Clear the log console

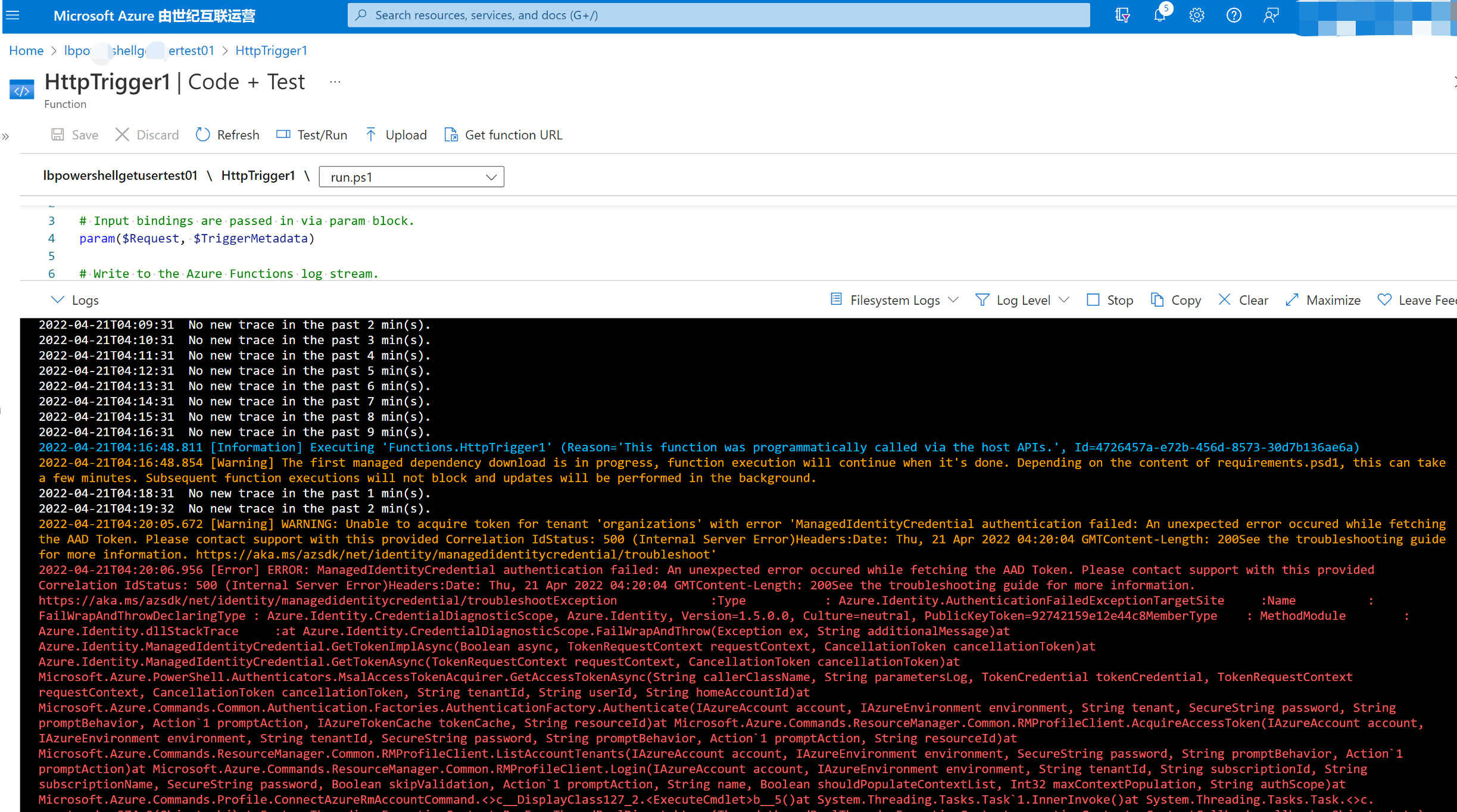point(1243,300)
